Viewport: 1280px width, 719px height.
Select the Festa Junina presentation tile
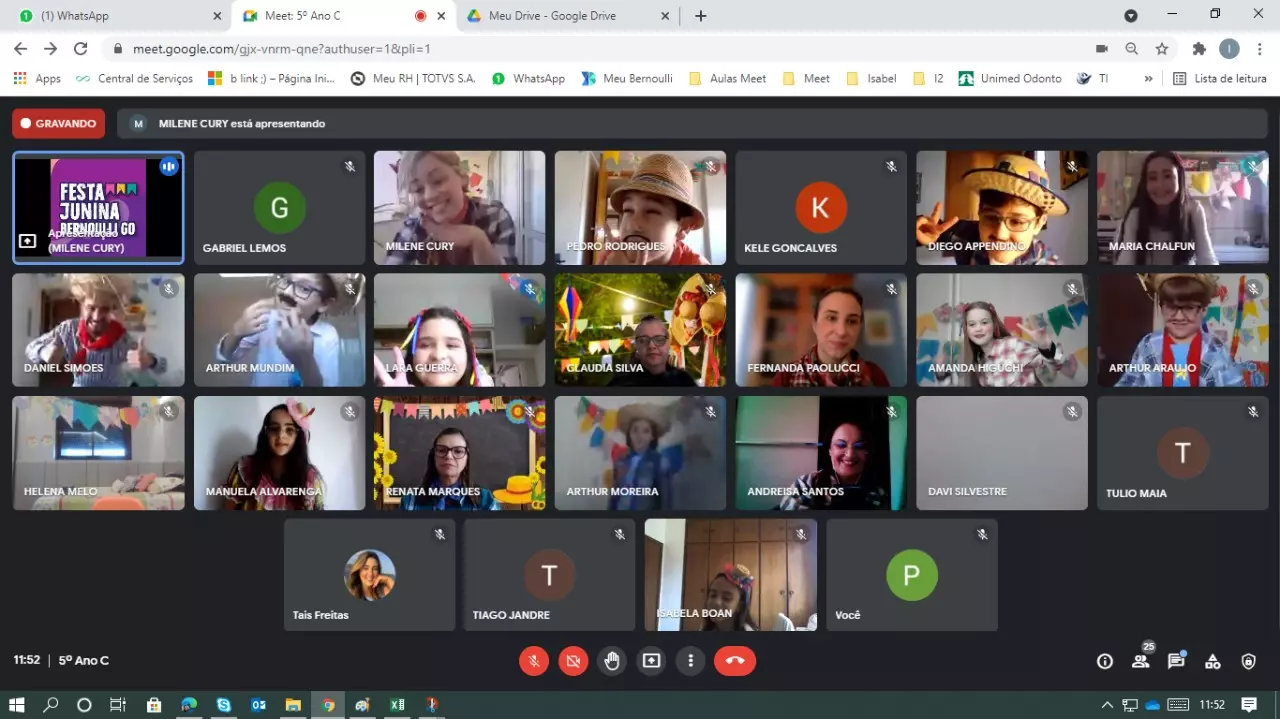[x=98, y=207]
